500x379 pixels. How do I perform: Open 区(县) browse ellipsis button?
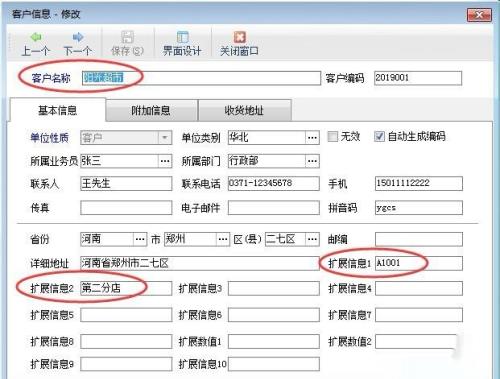[x=312, y=239]
